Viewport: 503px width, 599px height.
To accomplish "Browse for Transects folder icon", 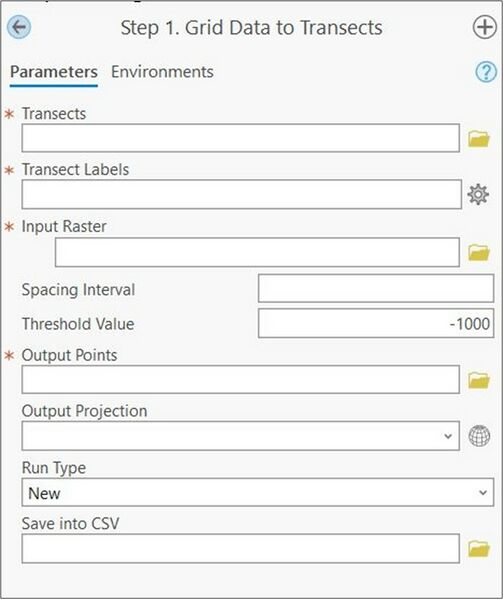I will (x=479, y=139).
